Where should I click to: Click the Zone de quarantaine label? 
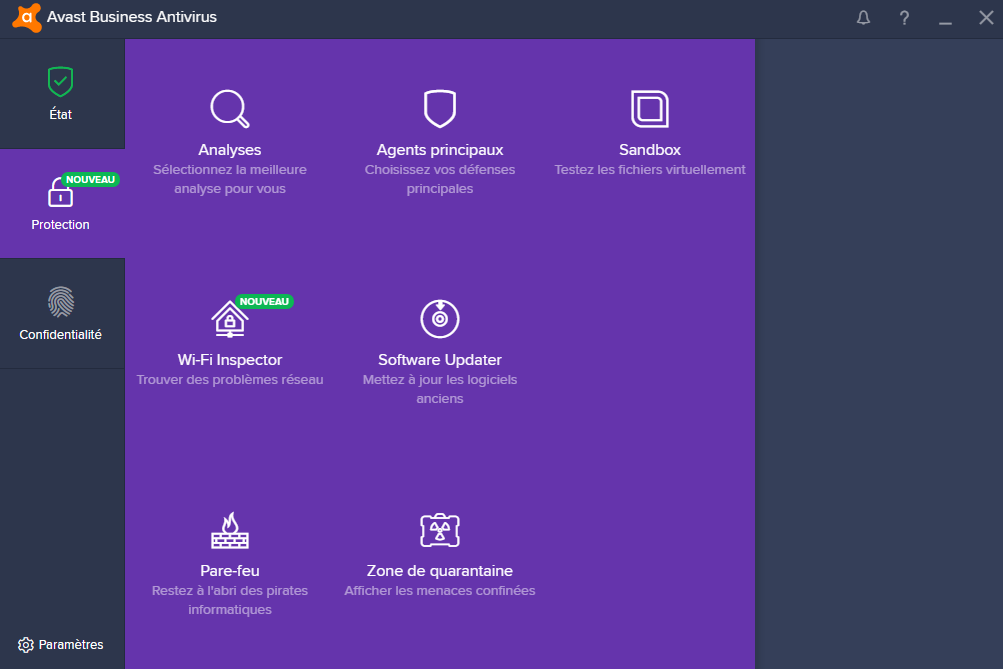point(440,571)
